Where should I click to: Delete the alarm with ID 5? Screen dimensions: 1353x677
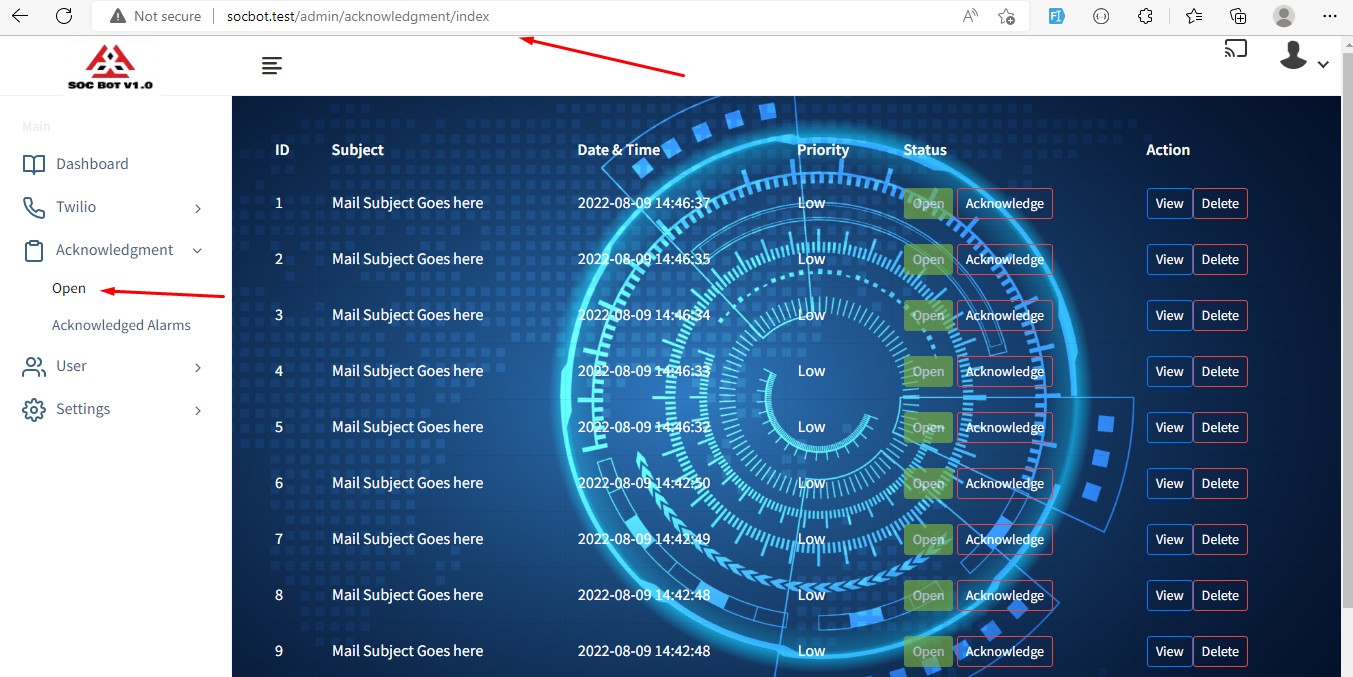(x=1219, y=427)
